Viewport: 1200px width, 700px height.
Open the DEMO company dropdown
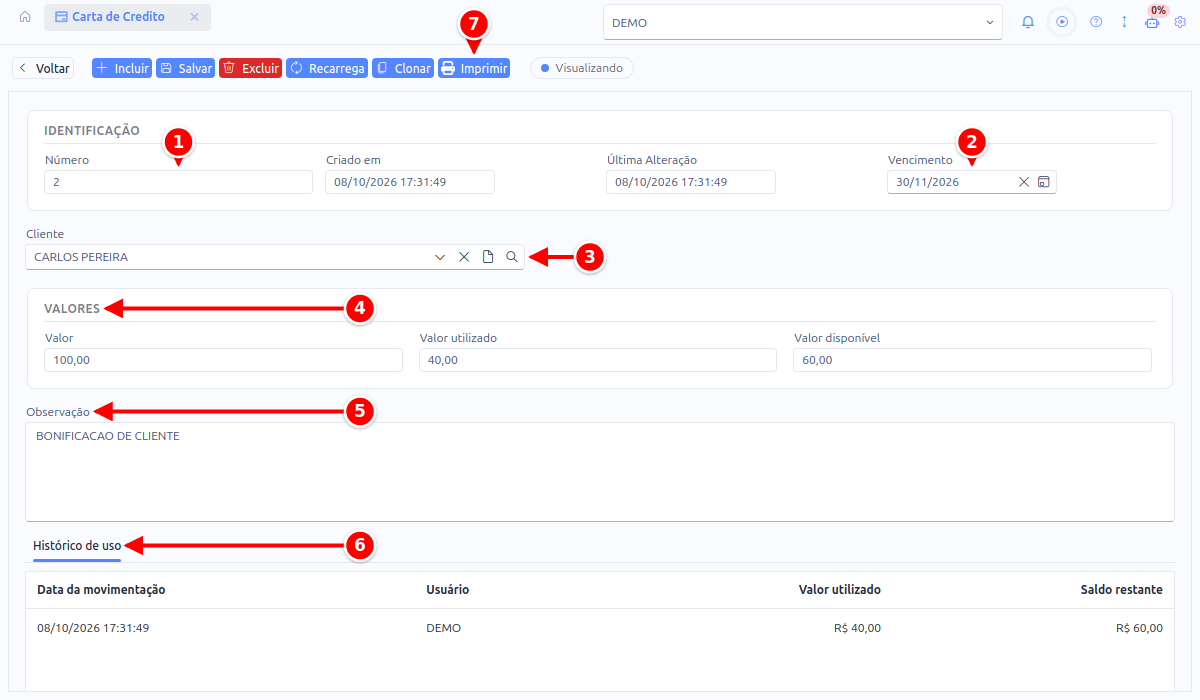[803, 22]
